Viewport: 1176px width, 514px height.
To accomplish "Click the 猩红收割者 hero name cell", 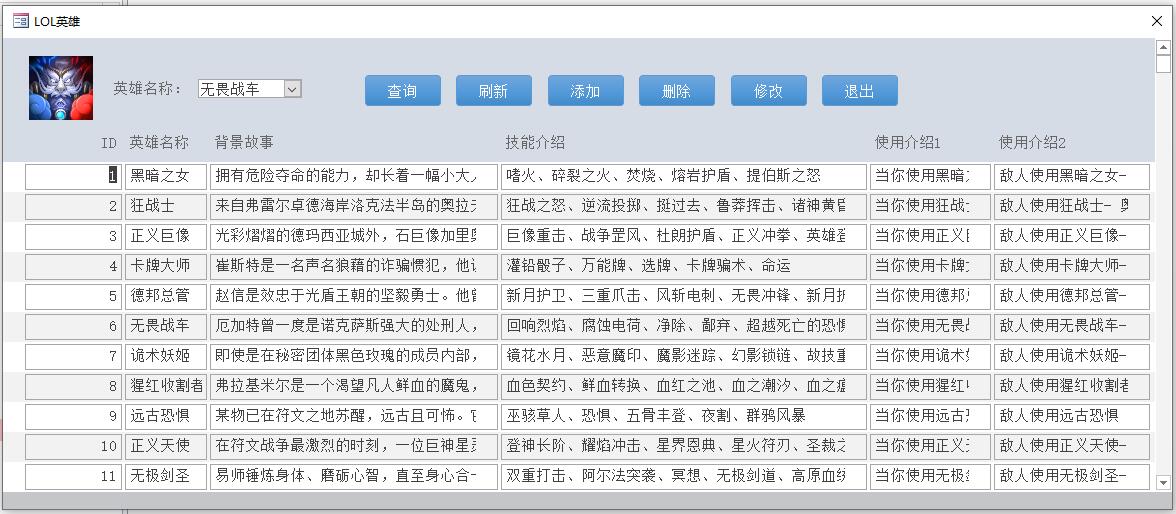I will click(x=166, y=386).
